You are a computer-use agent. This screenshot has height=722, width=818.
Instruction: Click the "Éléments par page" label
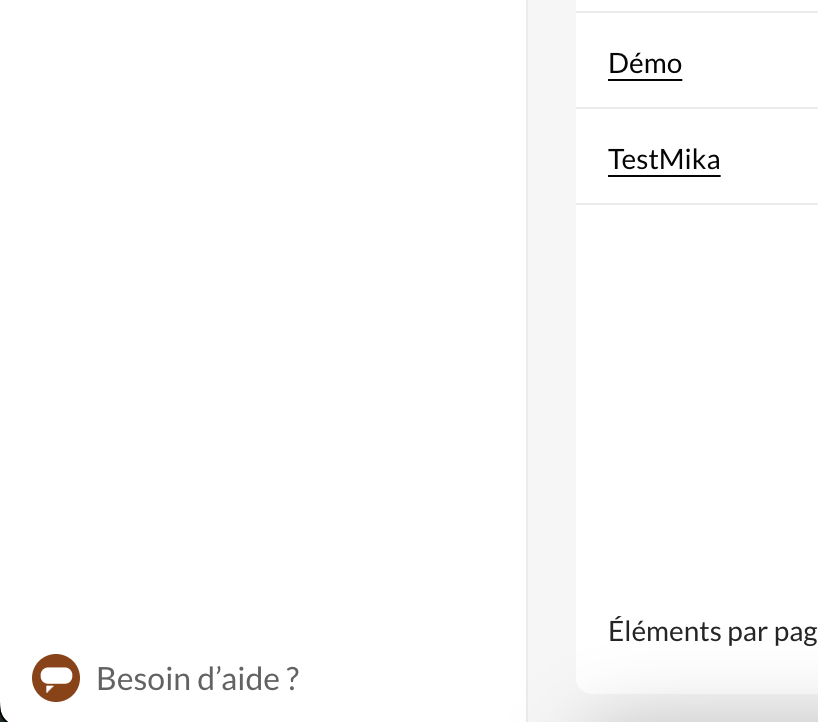click(713, 631)
